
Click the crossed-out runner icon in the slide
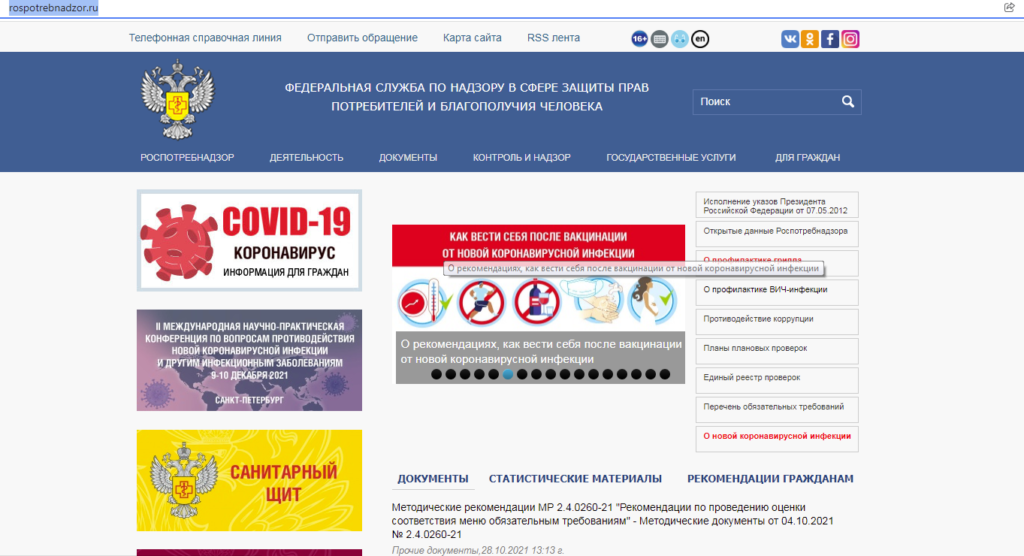click(x=481, y=302)
